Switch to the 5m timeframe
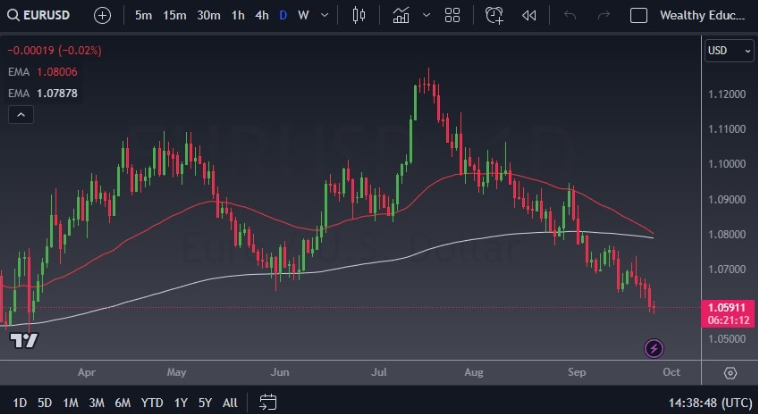758x414 pixels. pos(143,15)
